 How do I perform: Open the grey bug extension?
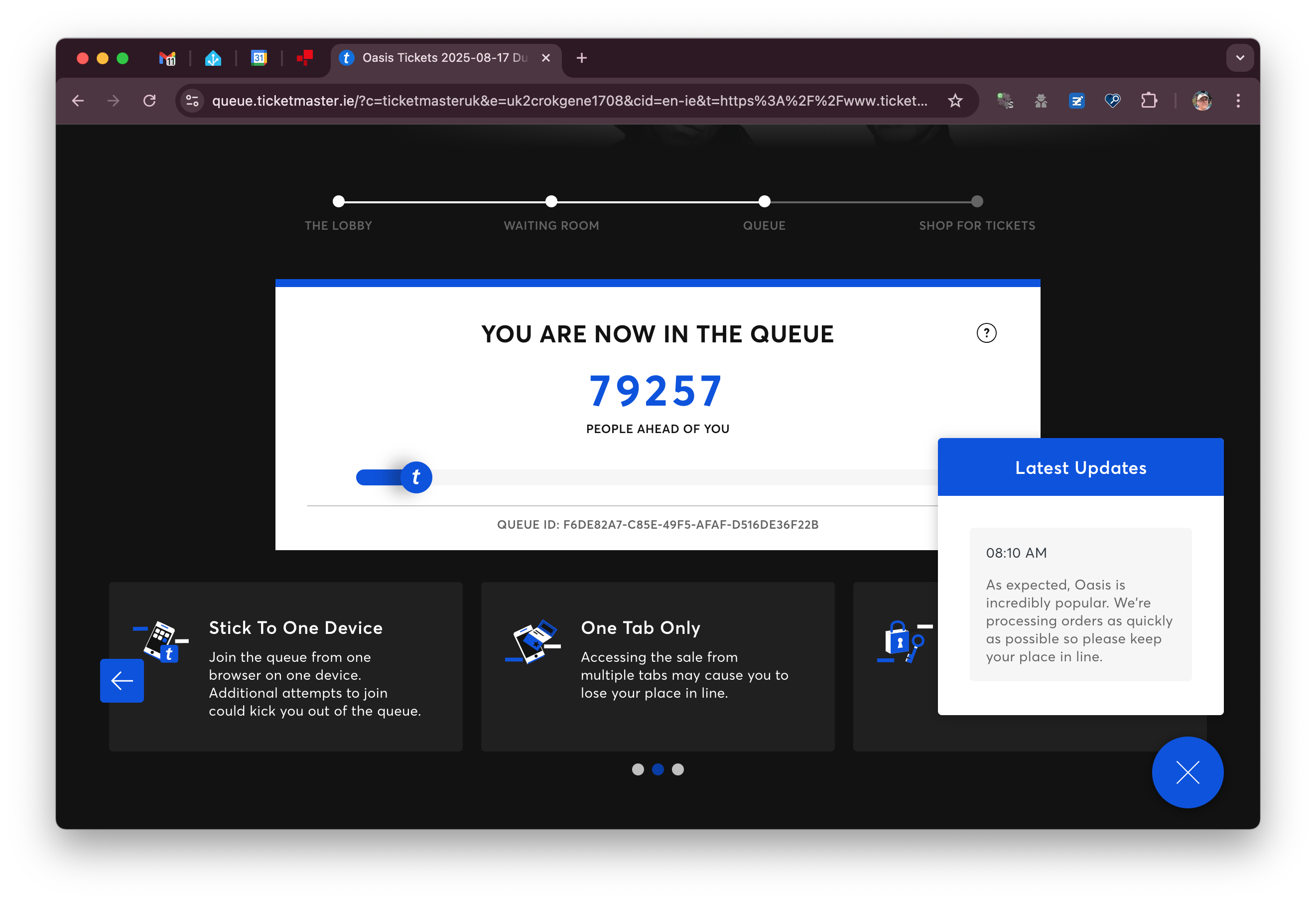pyautogui.click(x=1041, y=101)
